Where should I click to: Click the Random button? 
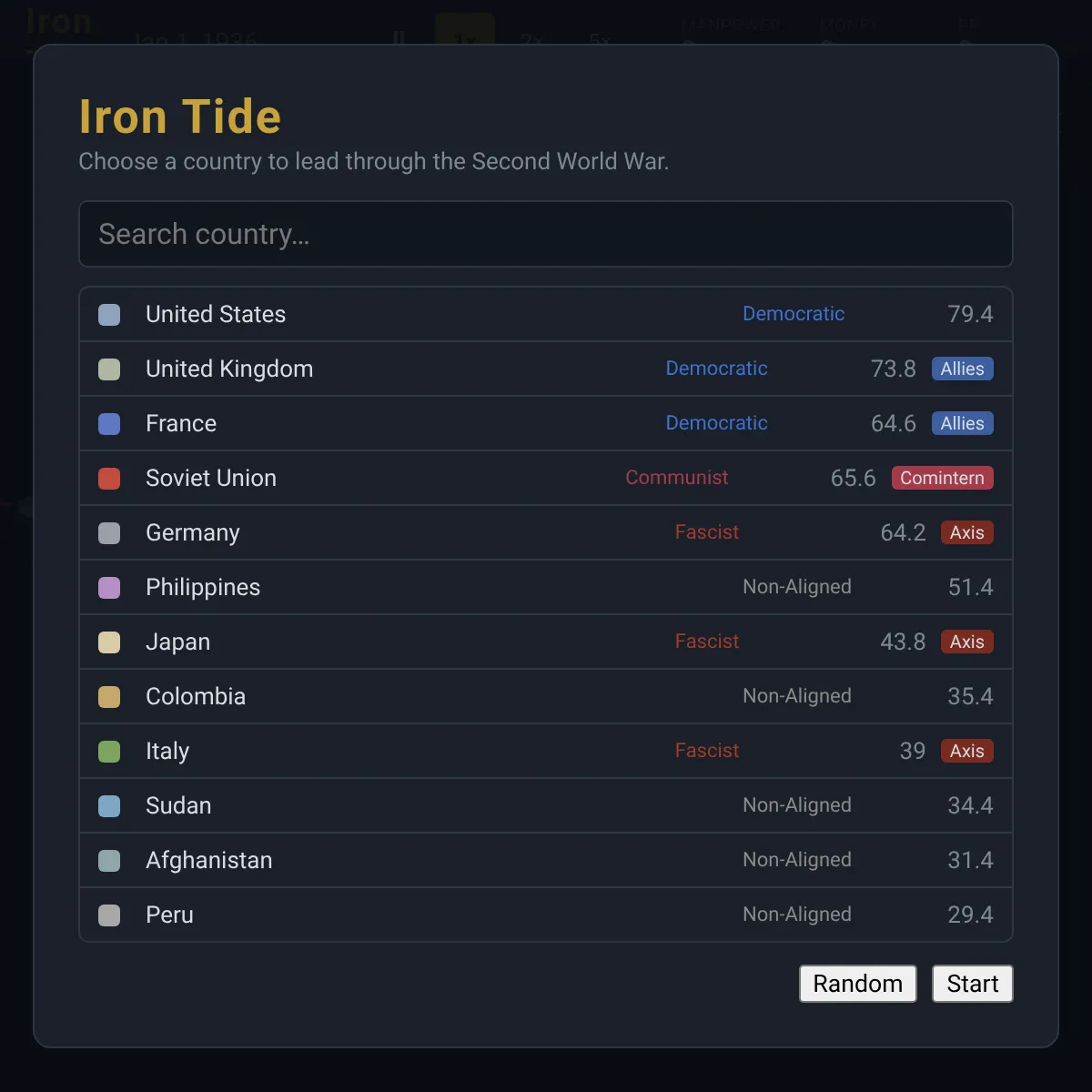(858, 984)
